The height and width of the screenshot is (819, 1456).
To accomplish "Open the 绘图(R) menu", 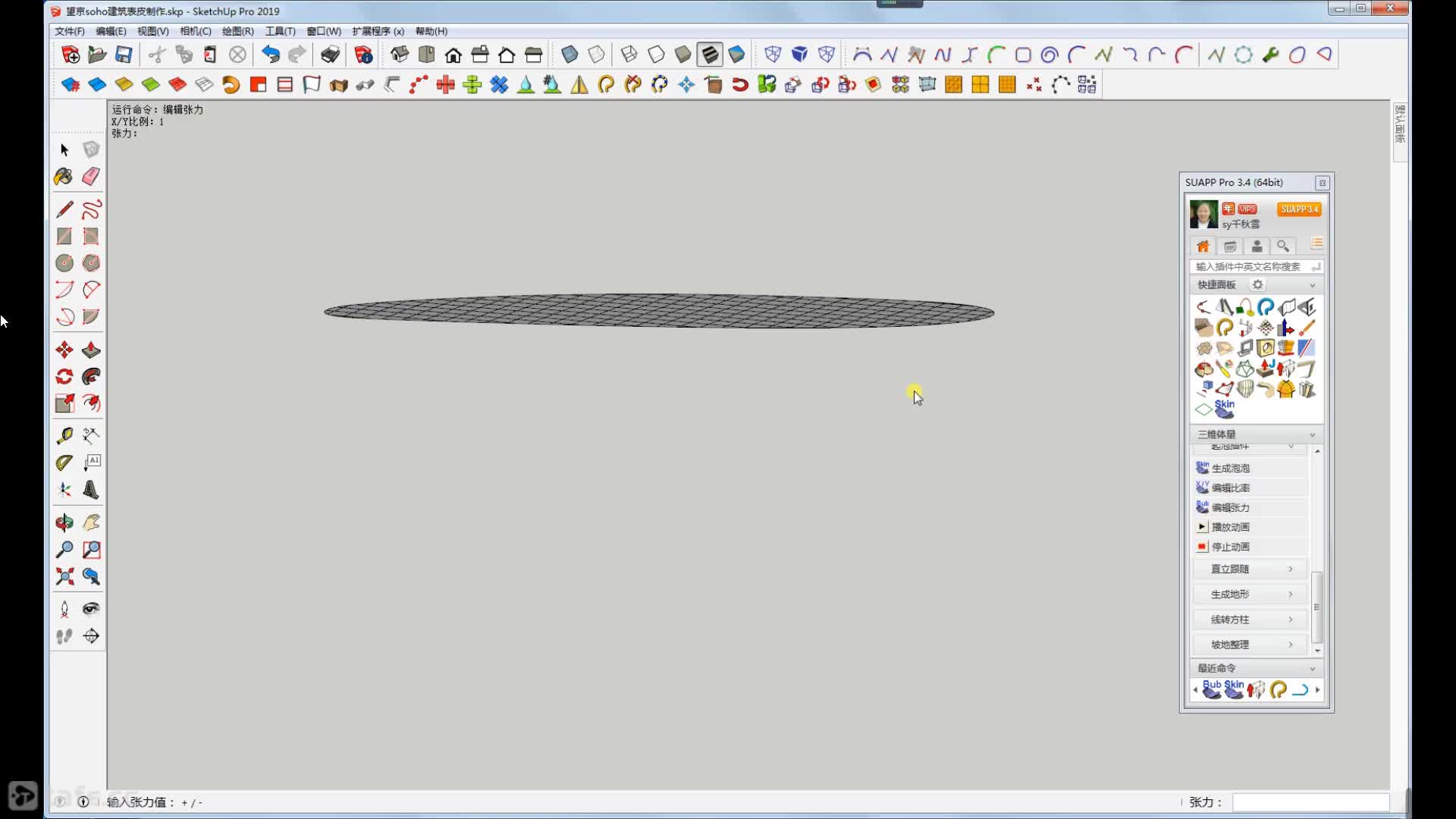I will click(238, 31).
